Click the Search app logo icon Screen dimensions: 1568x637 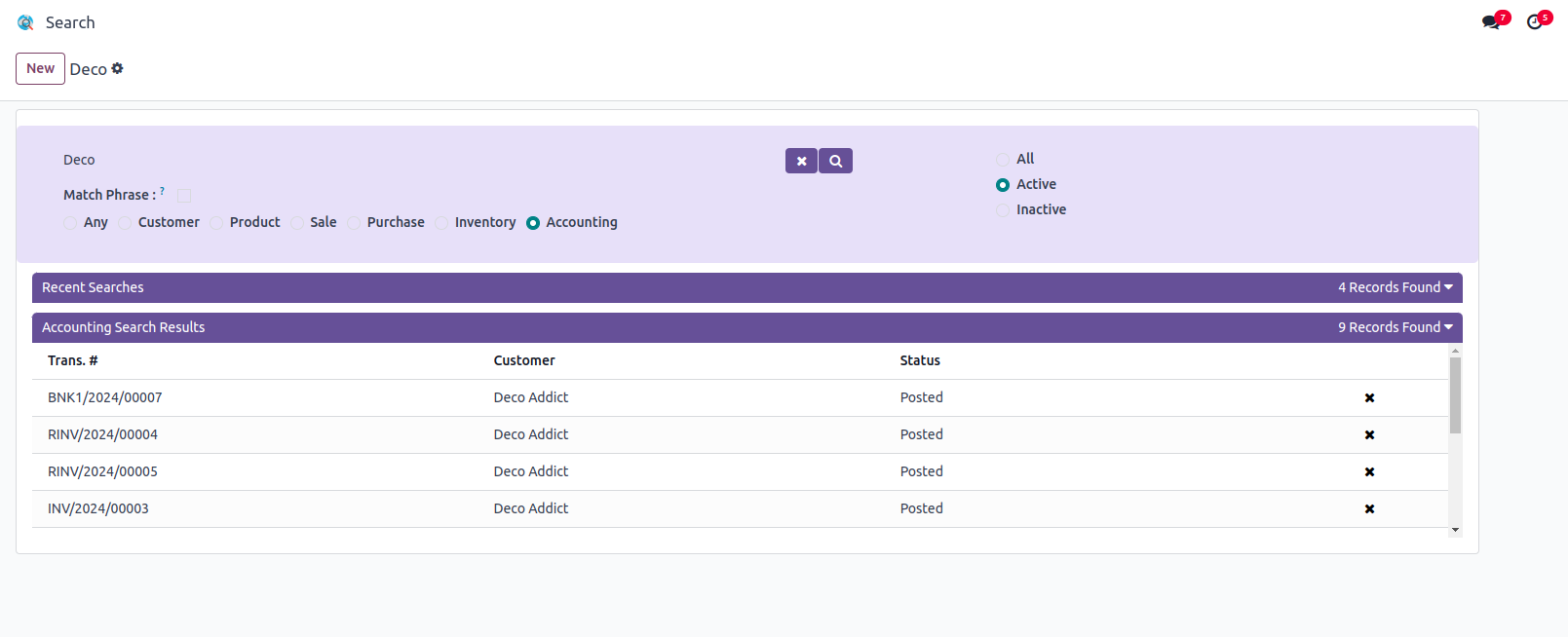[x=25, y=22]
